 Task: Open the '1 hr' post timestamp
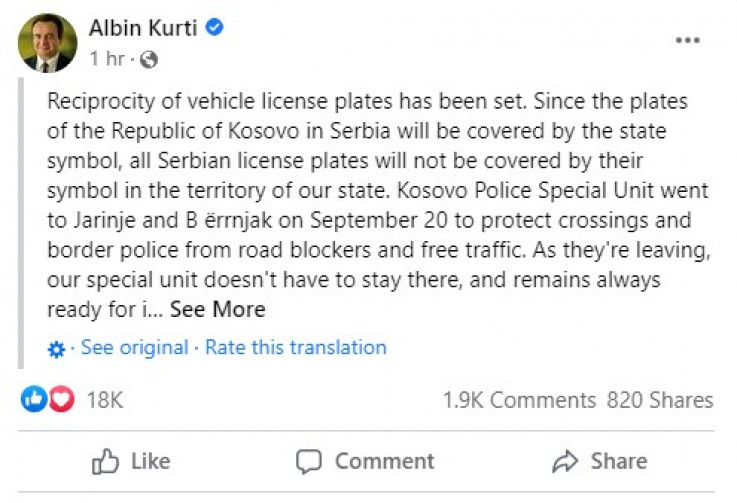(x=106, y=60)
